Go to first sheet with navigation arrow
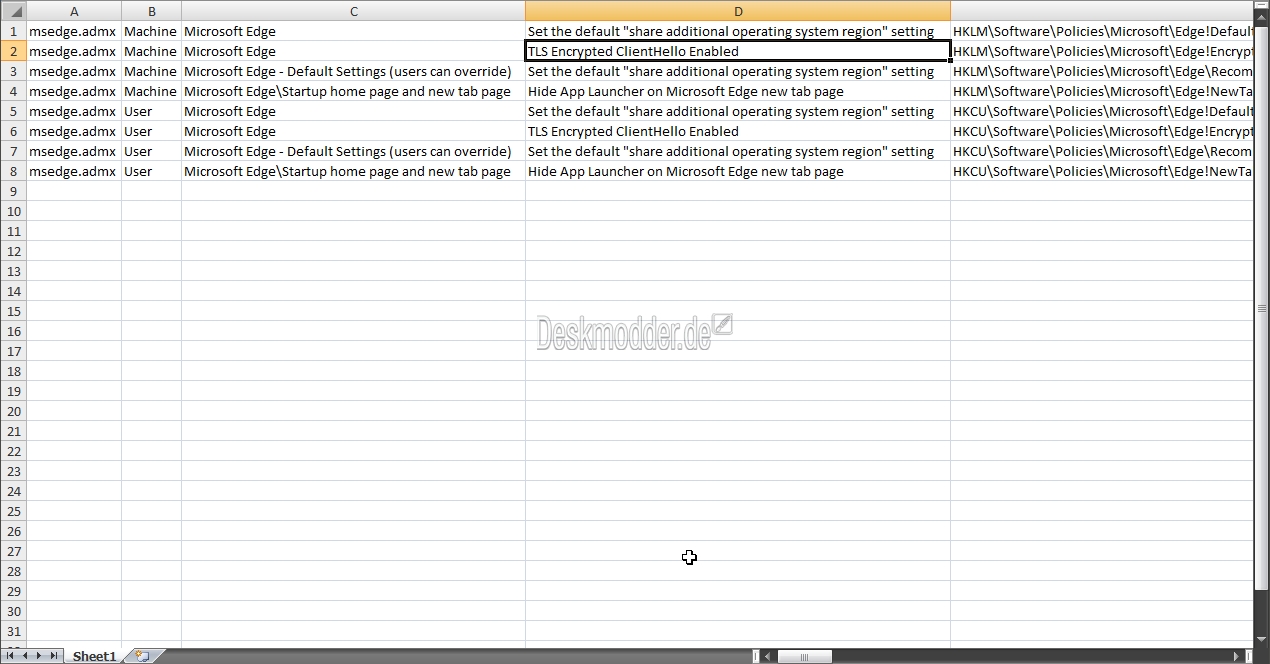 (12, 656)
